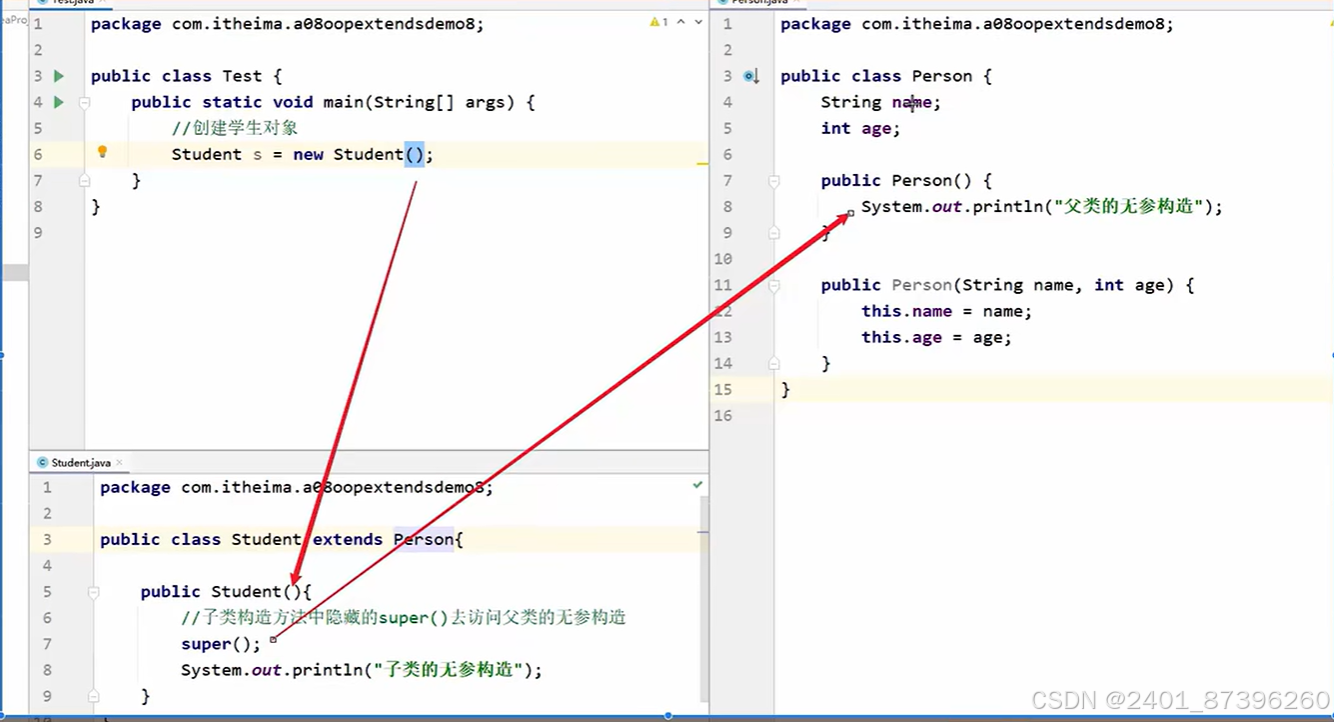Click the green inspection checkmark in Student.java
The height and width of the screenshot is (722, 1334).
coord(697,484)
